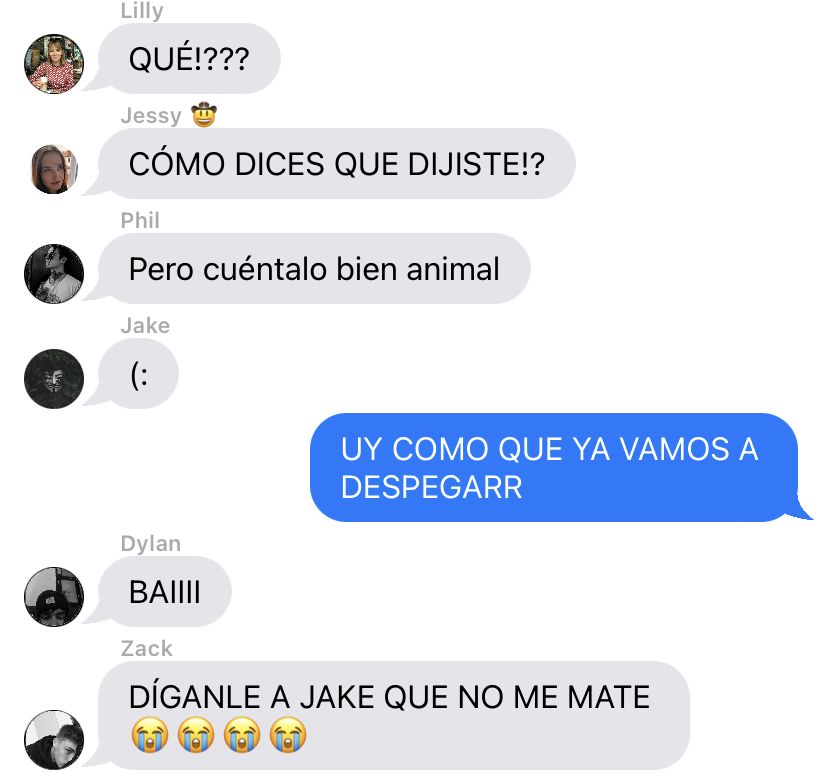Tap the 'Pero cuéntalo bien animal' message
The width and height of the screenshot is (828, 777).
click(x=314, y=268)
